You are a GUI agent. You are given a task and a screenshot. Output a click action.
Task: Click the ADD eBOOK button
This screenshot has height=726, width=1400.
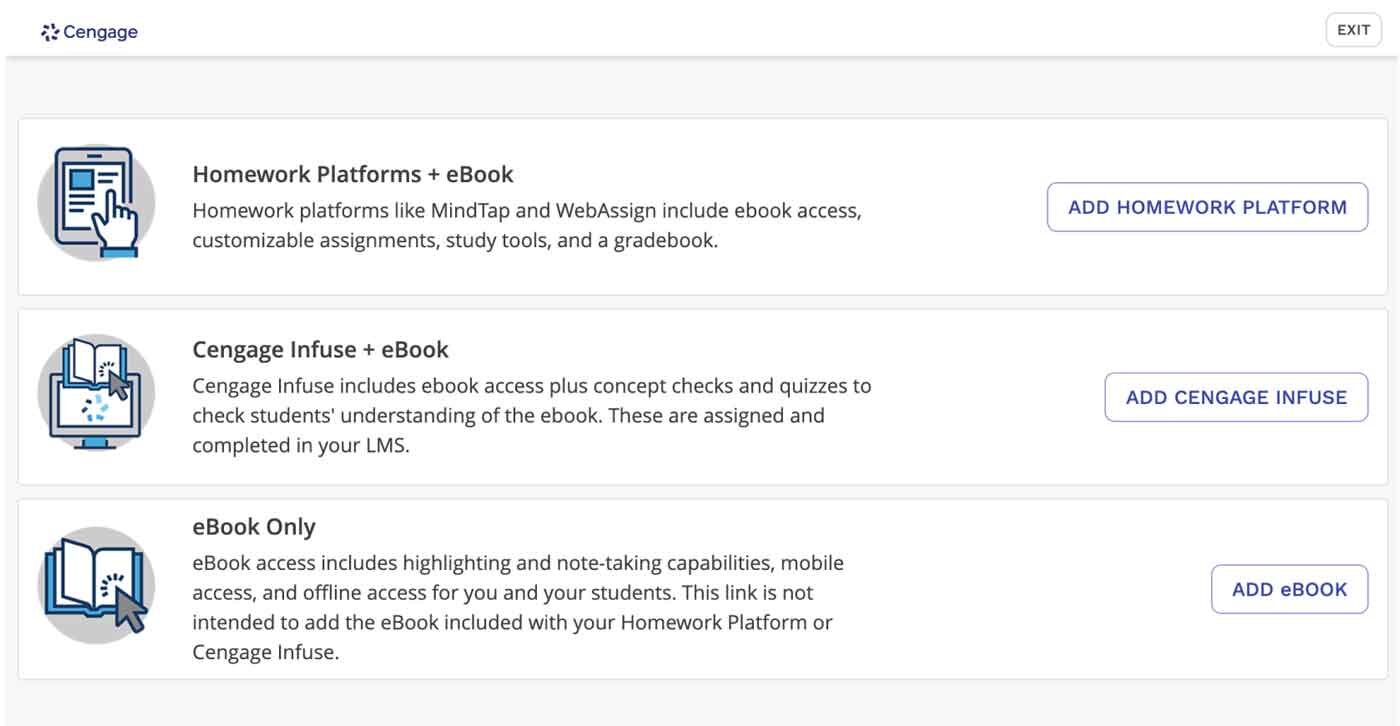tap(1289, 589)
